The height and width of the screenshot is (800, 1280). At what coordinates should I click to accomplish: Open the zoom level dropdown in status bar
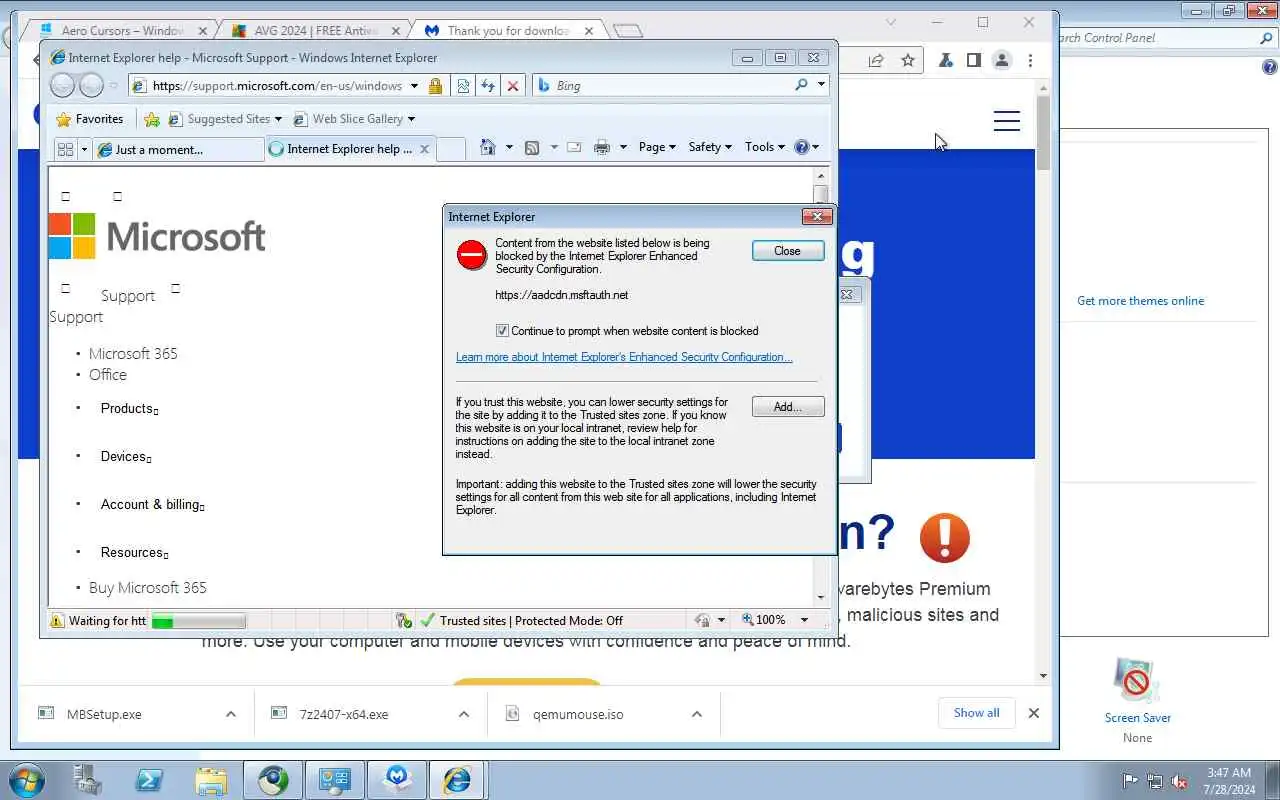(x=803, y=620)
